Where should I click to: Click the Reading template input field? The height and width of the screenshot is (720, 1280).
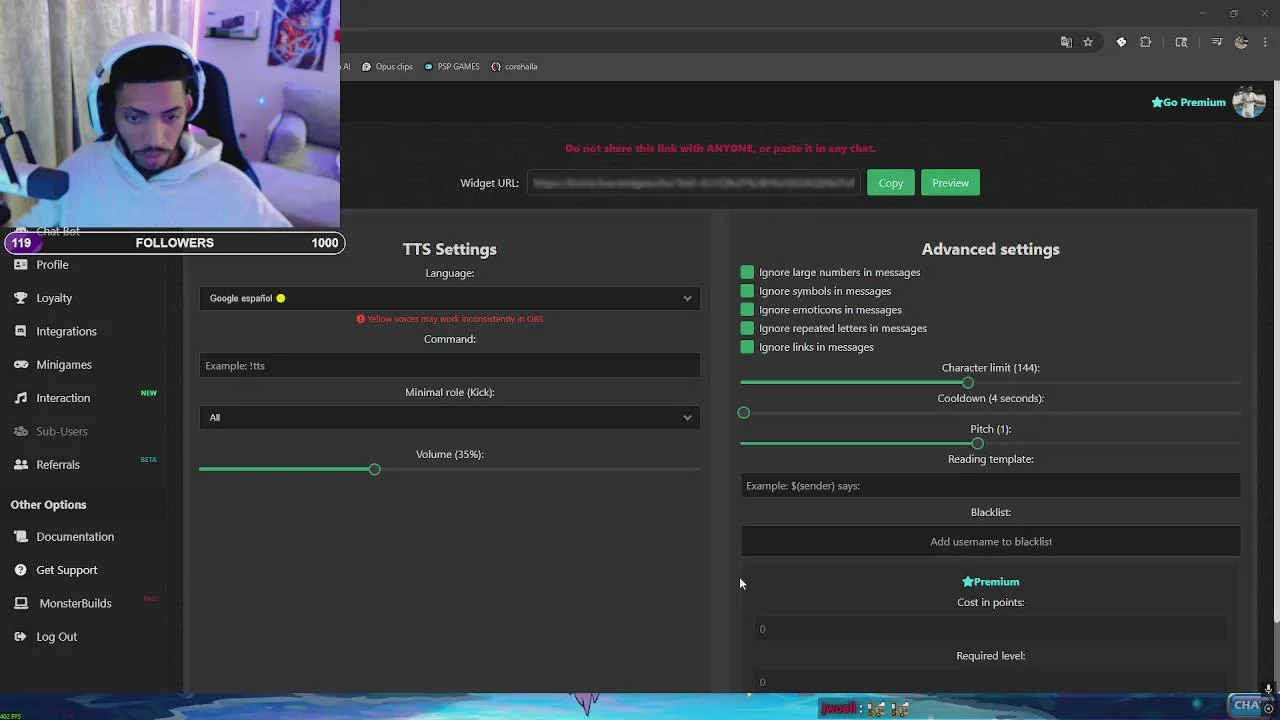990,486
